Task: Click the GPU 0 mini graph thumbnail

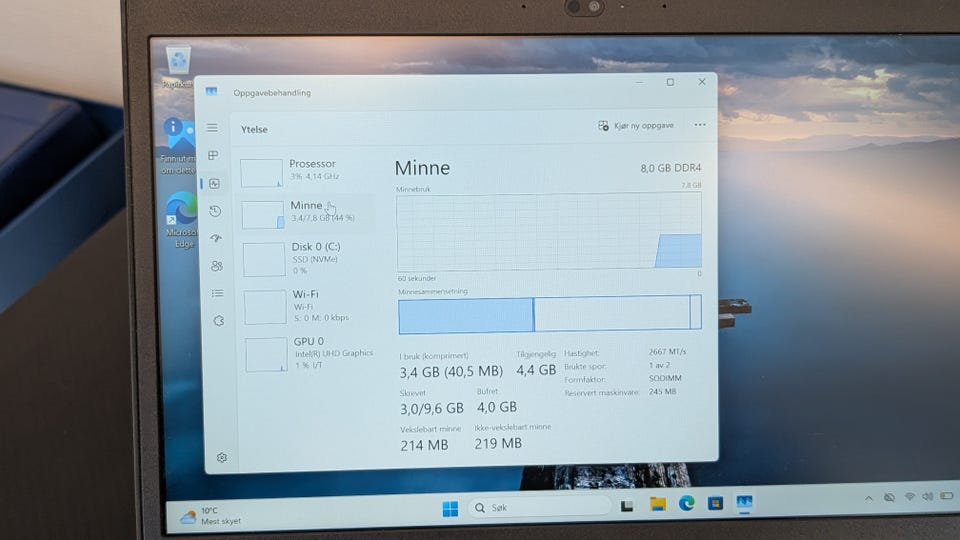Action: [266, 354]
